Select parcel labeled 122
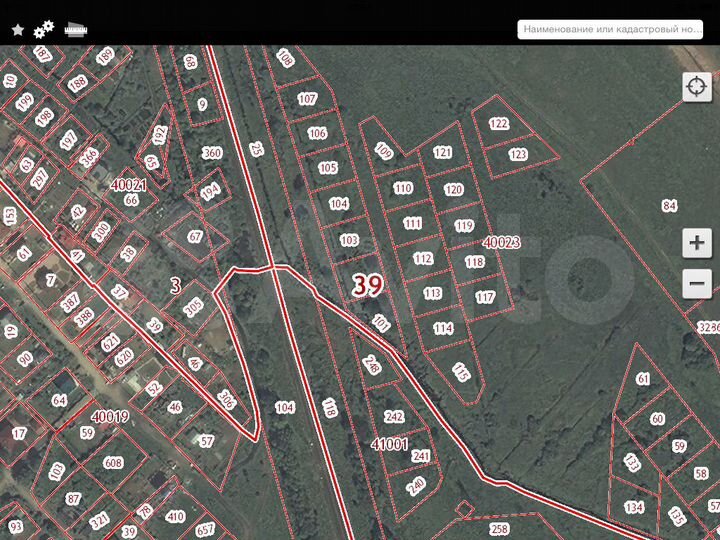The width and height of the screenshot is (720, 540). pyautogui.click(x=499, y=124)
